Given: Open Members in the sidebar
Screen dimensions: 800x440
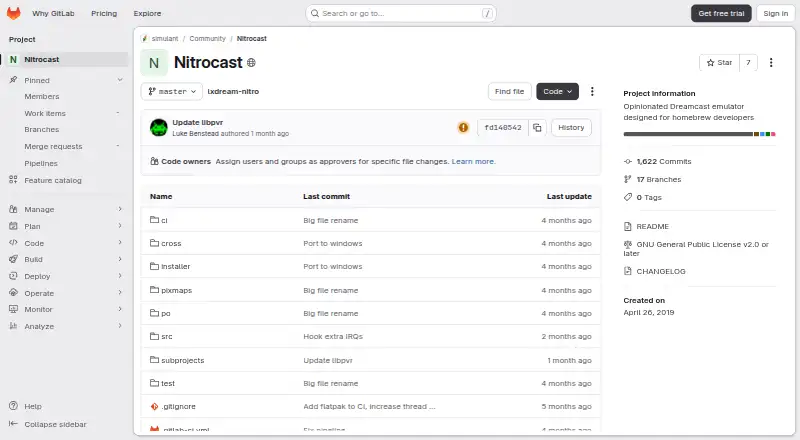Looking at the screenshot, I should coord(42,96).
